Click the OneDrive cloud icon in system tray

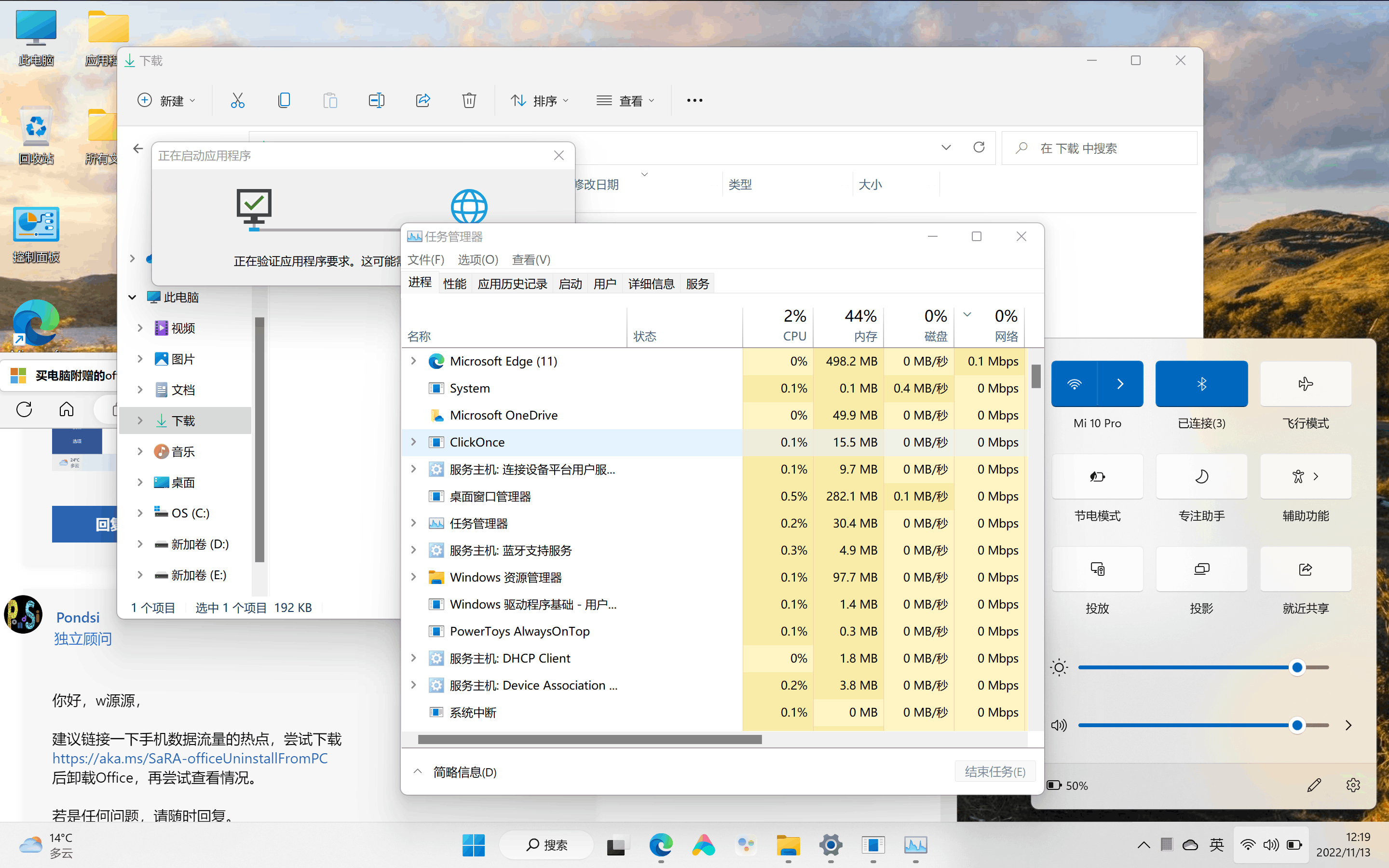(1190, 844)
